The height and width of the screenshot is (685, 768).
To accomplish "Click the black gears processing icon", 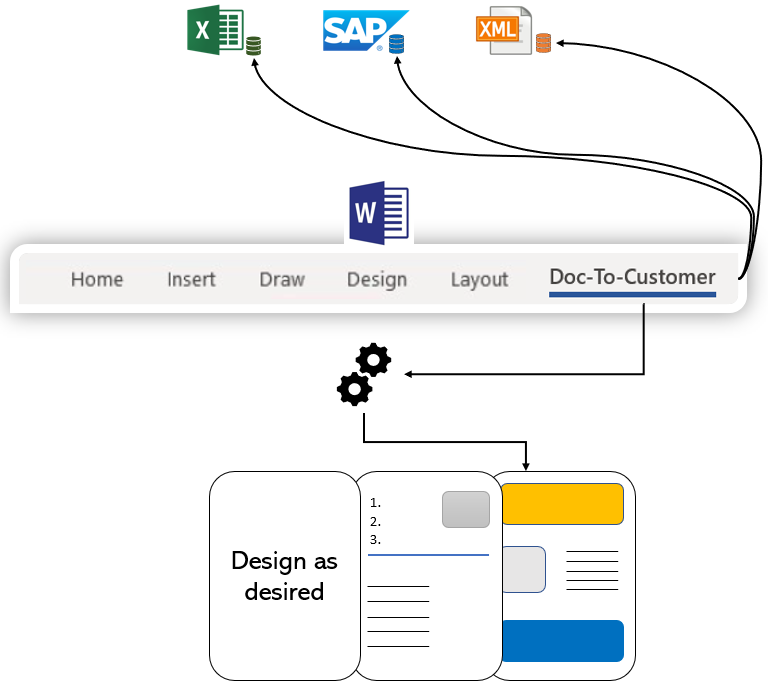I will pos(364,374).
